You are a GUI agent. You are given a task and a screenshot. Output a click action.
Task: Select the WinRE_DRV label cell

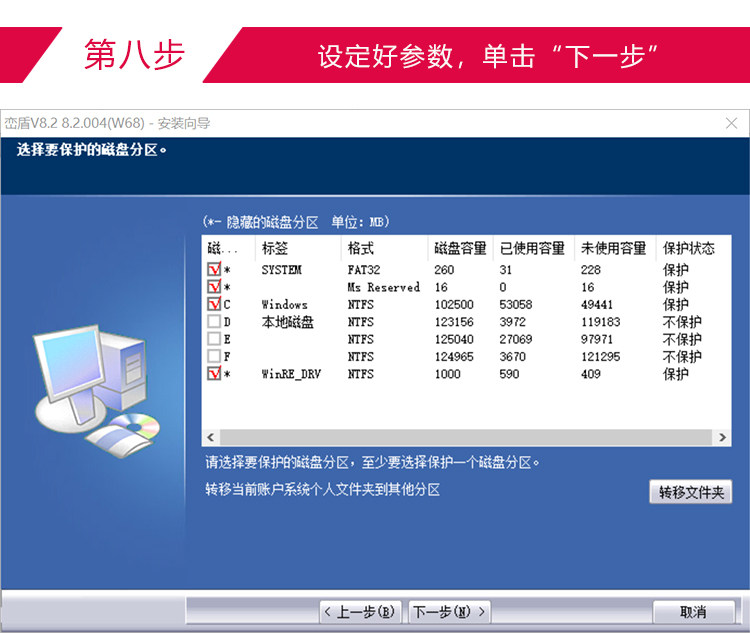pos(291,374)
